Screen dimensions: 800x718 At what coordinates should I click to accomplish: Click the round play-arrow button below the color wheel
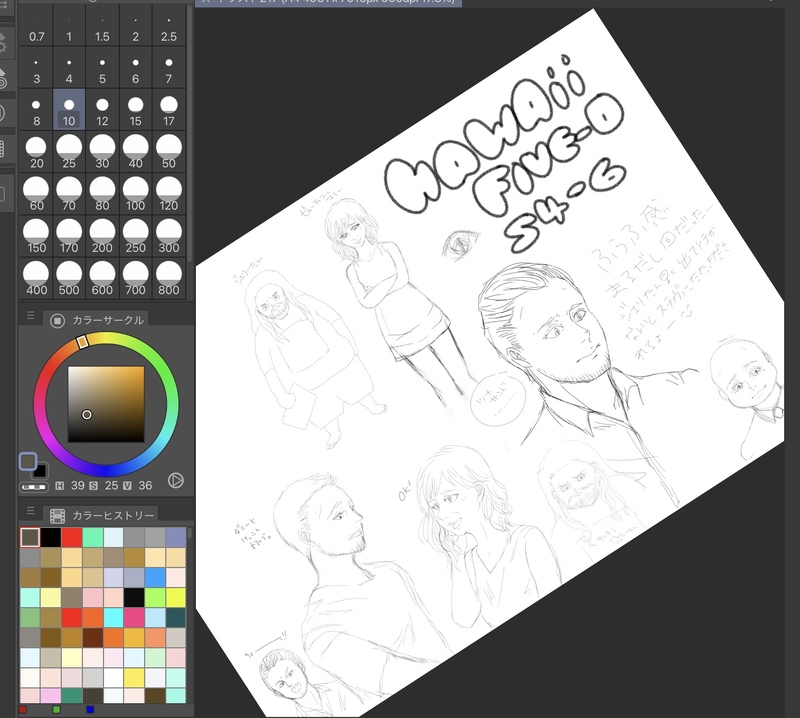pos(176,480)
